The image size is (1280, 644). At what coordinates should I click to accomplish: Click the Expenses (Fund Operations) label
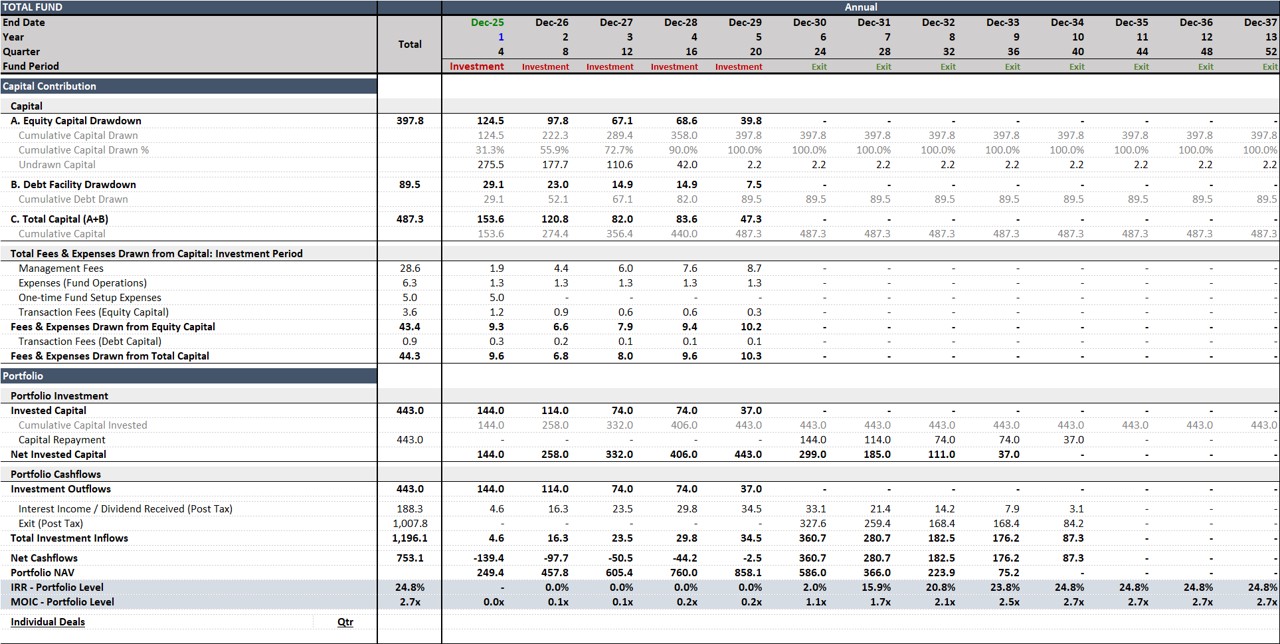82,283
